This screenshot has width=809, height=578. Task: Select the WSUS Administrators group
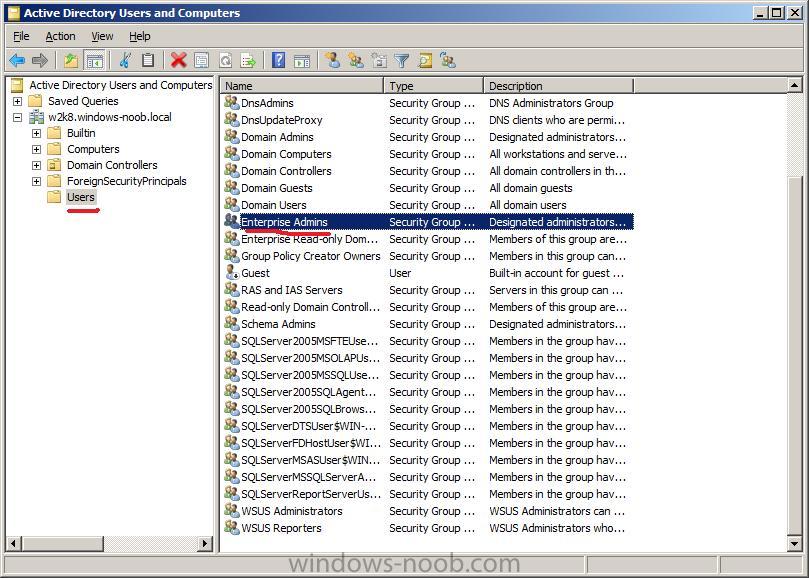pyautogui.click(x=292, y=511)
